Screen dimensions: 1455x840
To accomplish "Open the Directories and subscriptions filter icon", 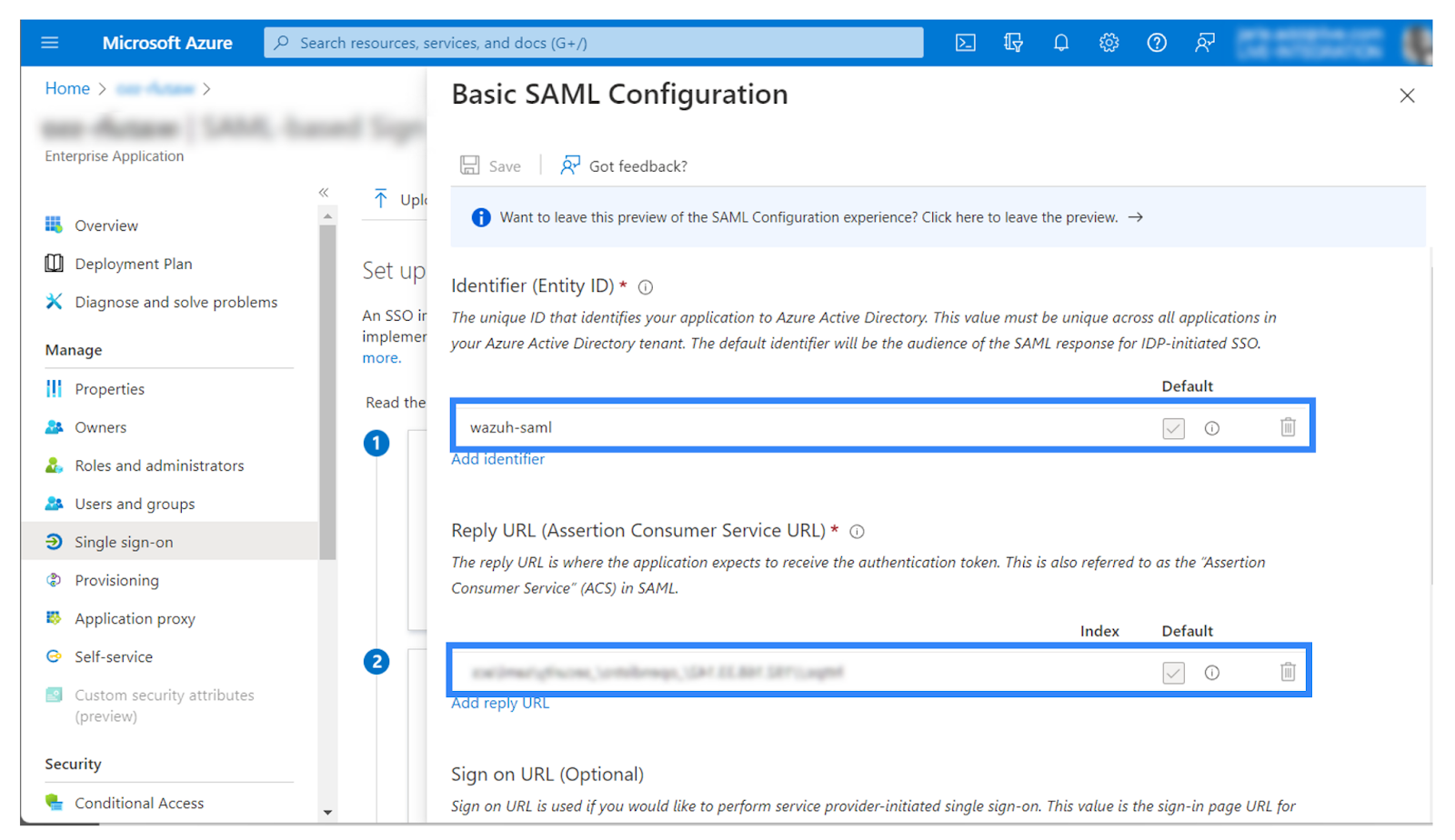I will click(1013, 43).
